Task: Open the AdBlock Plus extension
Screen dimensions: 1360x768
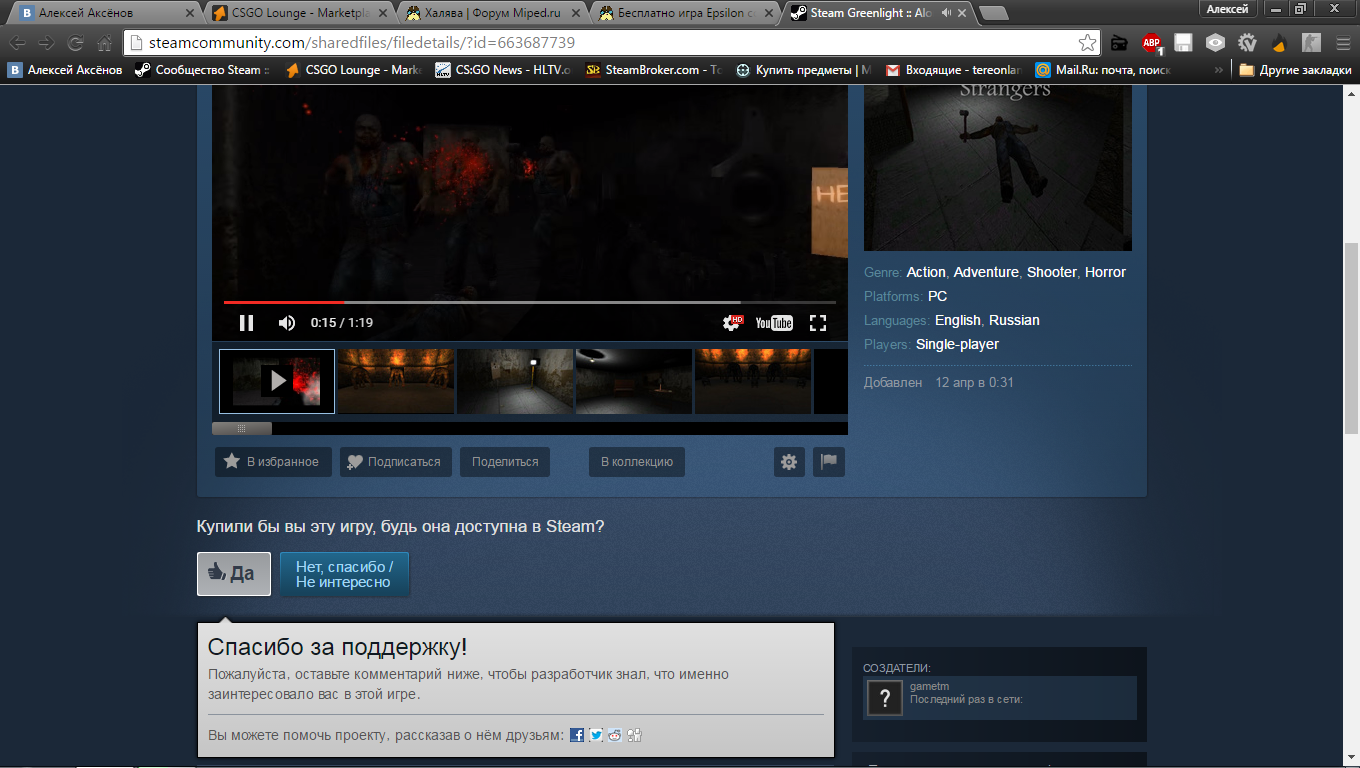Action: (x=1151, y=43)
